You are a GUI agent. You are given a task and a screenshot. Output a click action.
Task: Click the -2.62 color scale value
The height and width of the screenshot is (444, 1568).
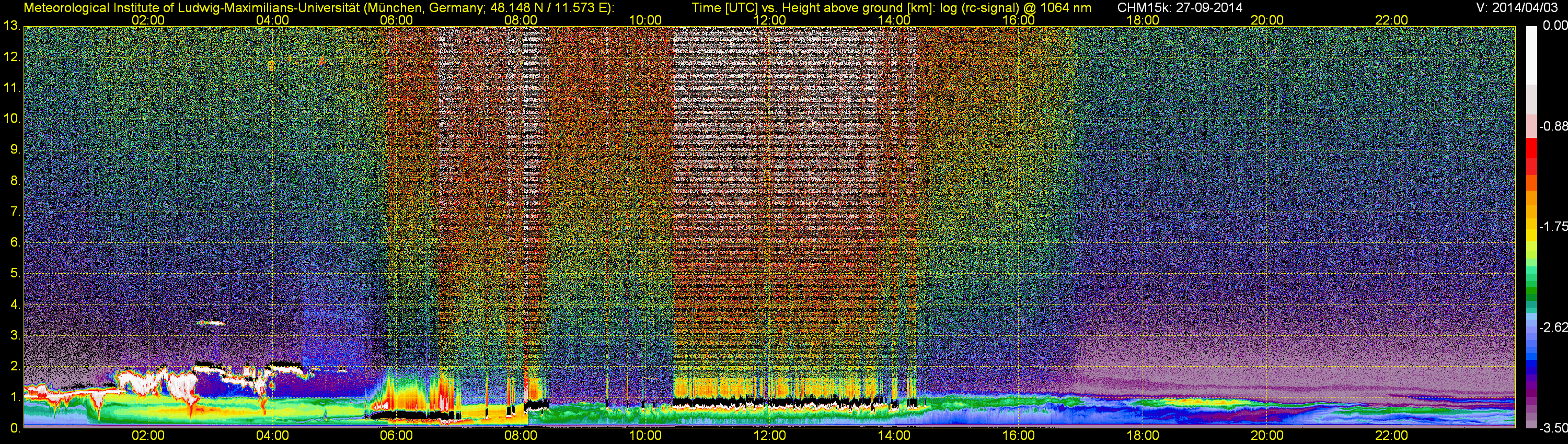coord(1553,327)
